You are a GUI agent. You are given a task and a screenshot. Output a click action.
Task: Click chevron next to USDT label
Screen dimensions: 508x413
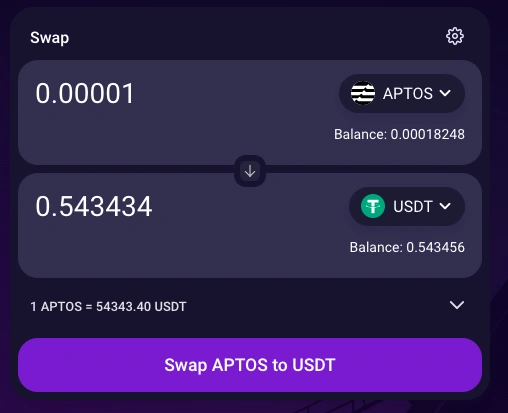coord(445,206)
